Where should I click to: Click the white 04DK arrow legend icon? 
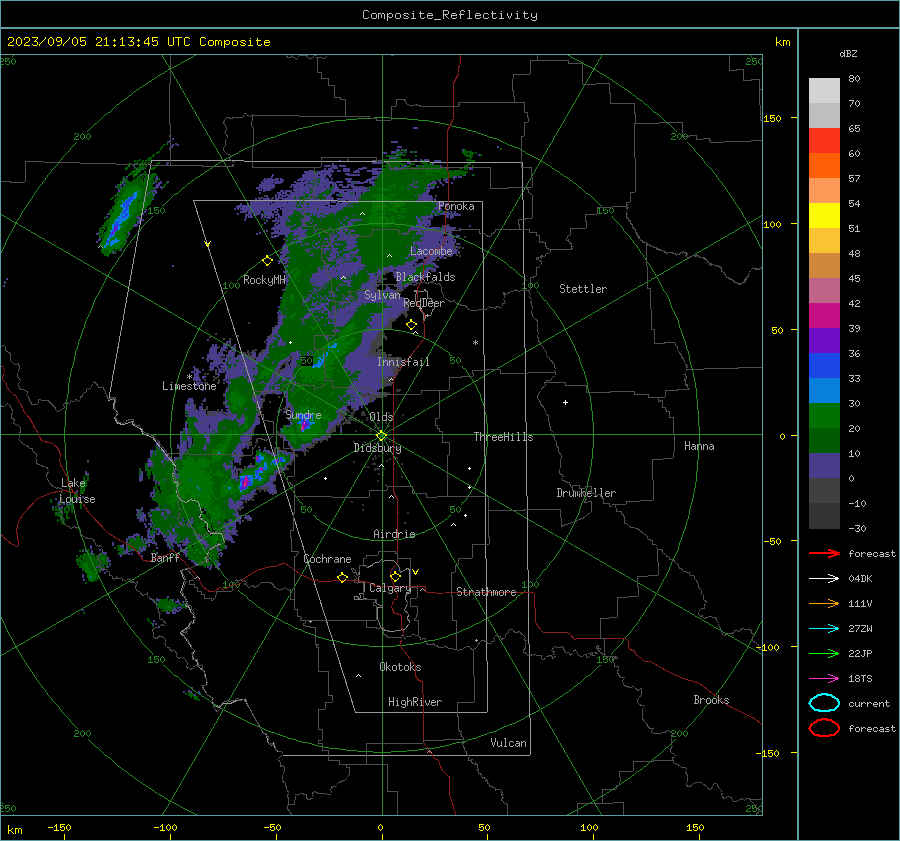824,579
